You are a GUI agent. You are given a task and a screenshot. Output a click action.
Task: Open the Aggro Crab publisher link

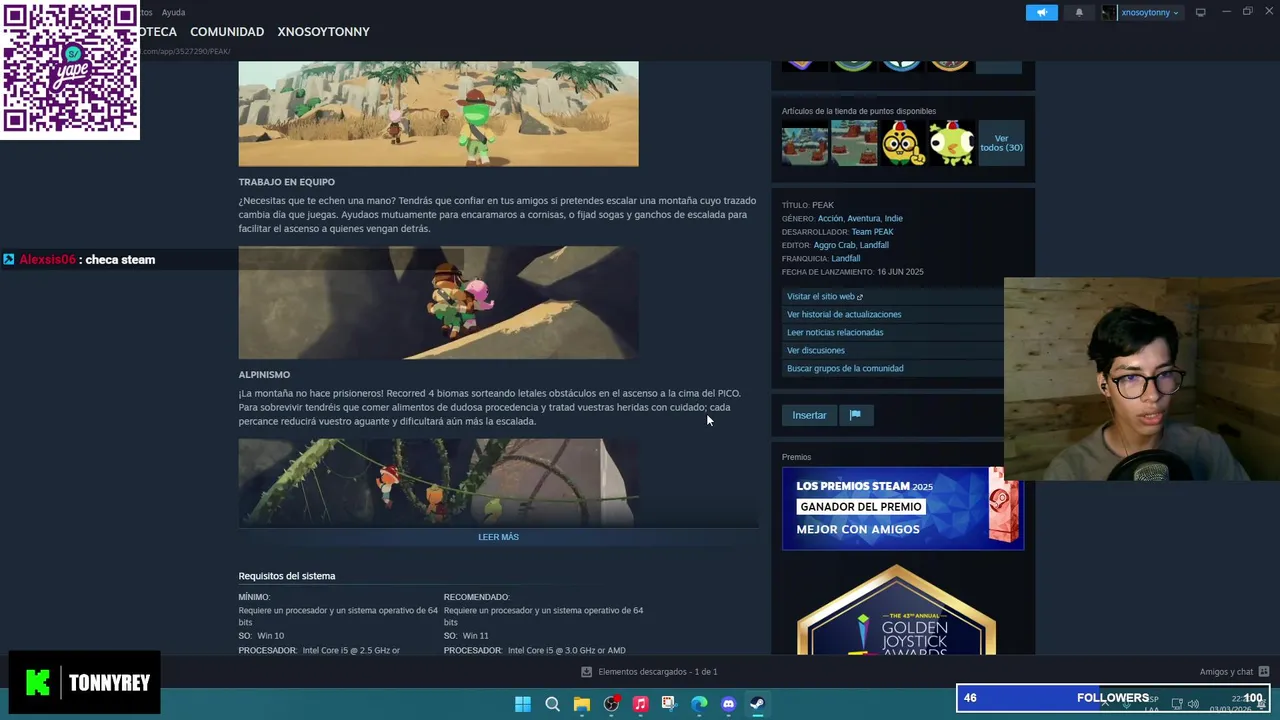coord(834,245)
